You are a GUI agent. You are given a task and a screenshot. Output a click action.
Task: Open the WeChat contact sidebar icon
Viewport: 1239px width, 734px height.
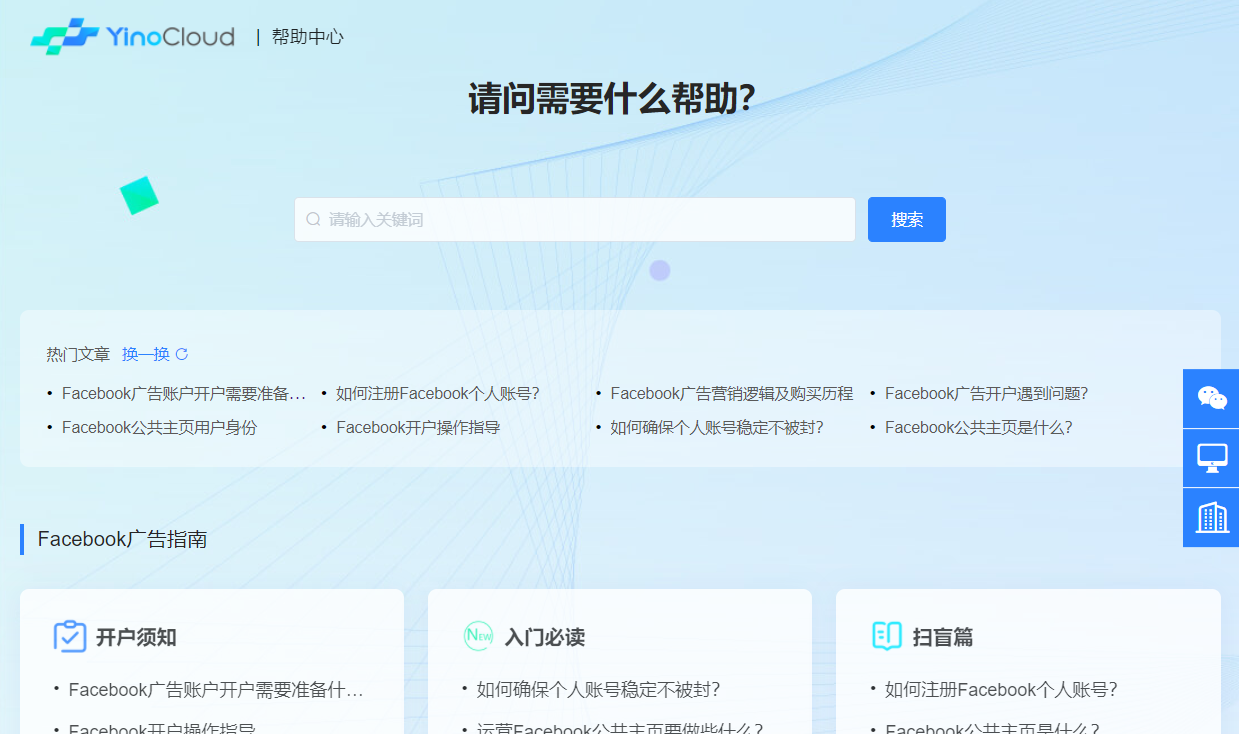[1211, 398]
